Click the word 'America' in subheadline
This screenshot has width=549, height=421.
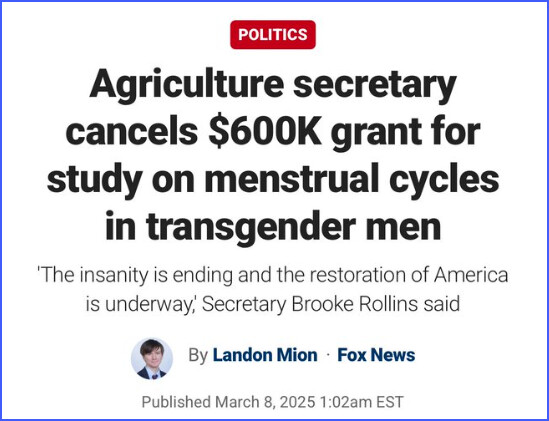[471, 275]
